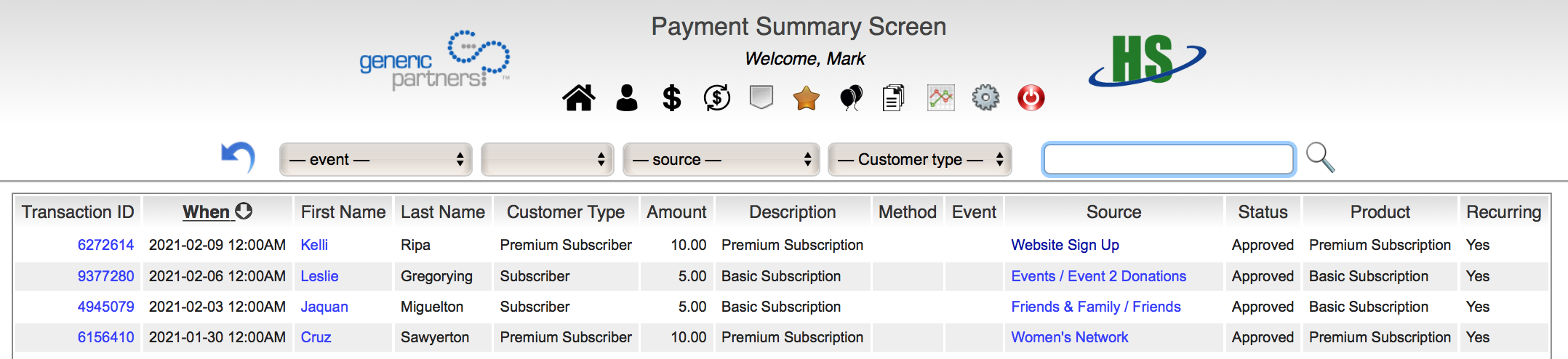Show the line chart icon
This screenshot has height=359, width=1568.
point(940,98)
